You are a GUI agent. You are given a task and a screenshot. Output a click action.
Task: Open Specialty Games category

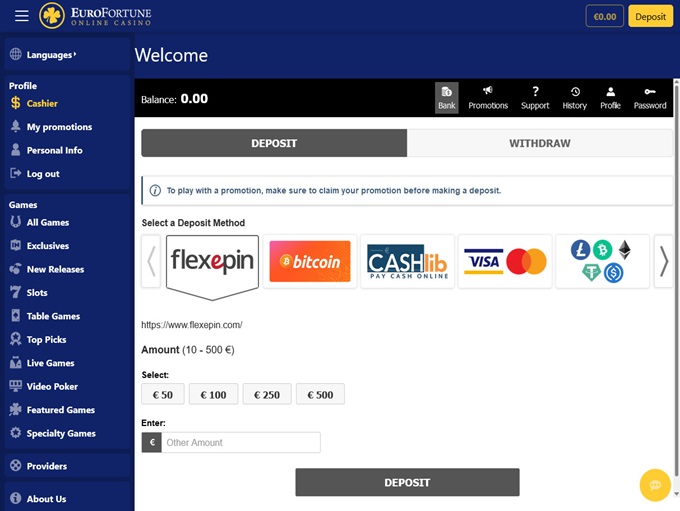click(x=52, y=433)
